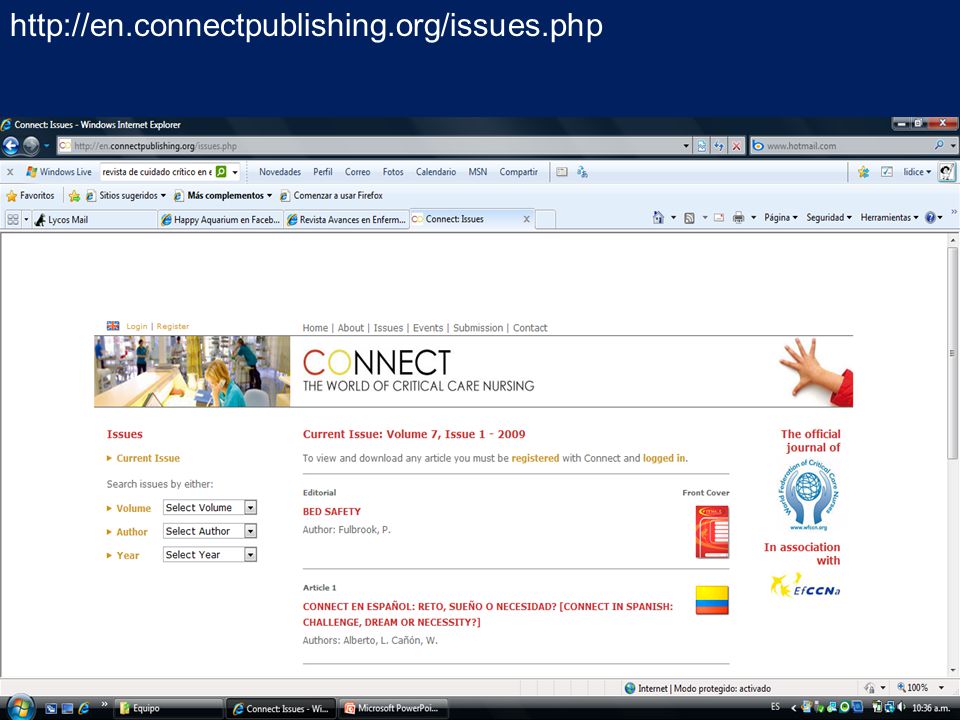
Task: Click Microsoft PowerPoint taskbar button
Action: pyautogui.click(x=395, y=708)
